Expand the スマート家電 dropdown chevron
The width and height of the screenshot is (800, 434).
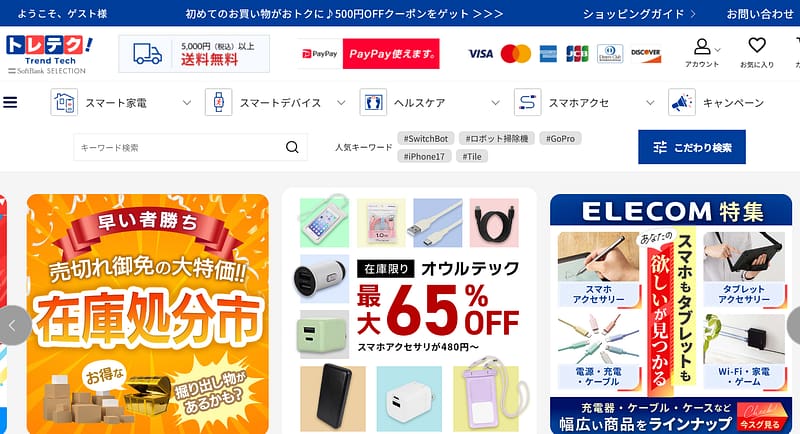[x=187, y=103]
